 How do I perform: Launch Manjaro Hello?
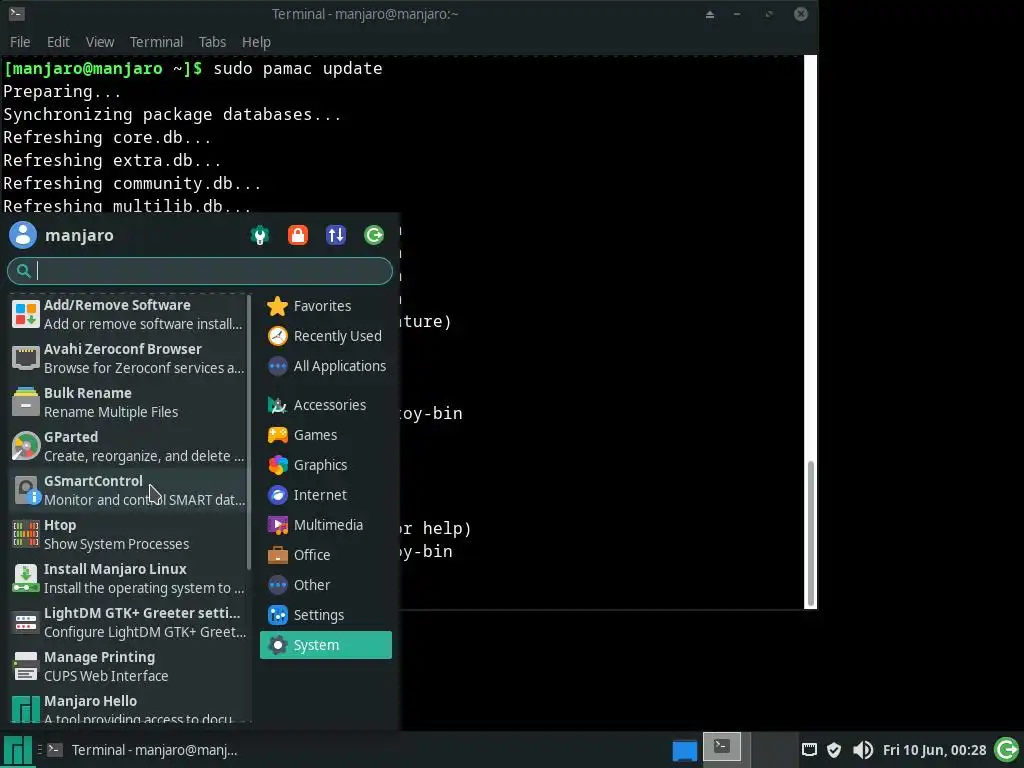tap(129, 709)
